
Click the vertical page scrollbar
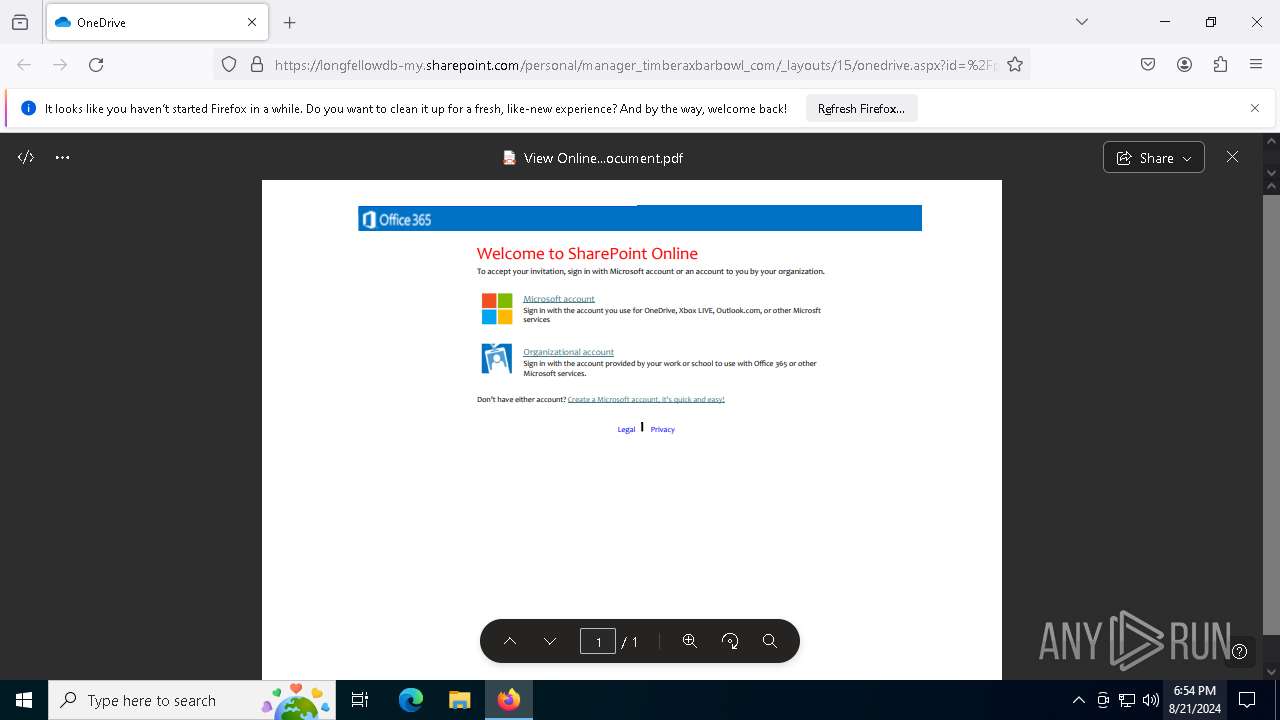point(1271,415)
